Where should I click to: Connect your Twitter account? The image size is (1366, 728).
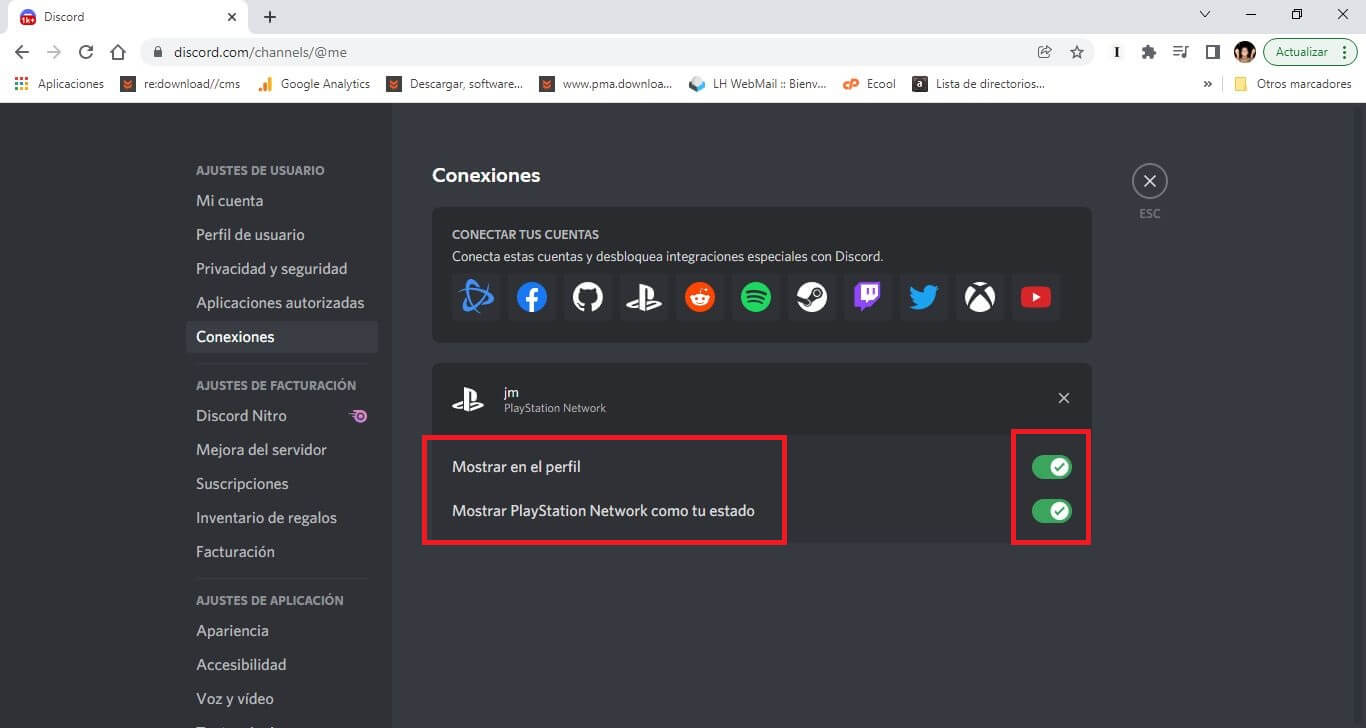pyautogui.click(x=924, y=297)
